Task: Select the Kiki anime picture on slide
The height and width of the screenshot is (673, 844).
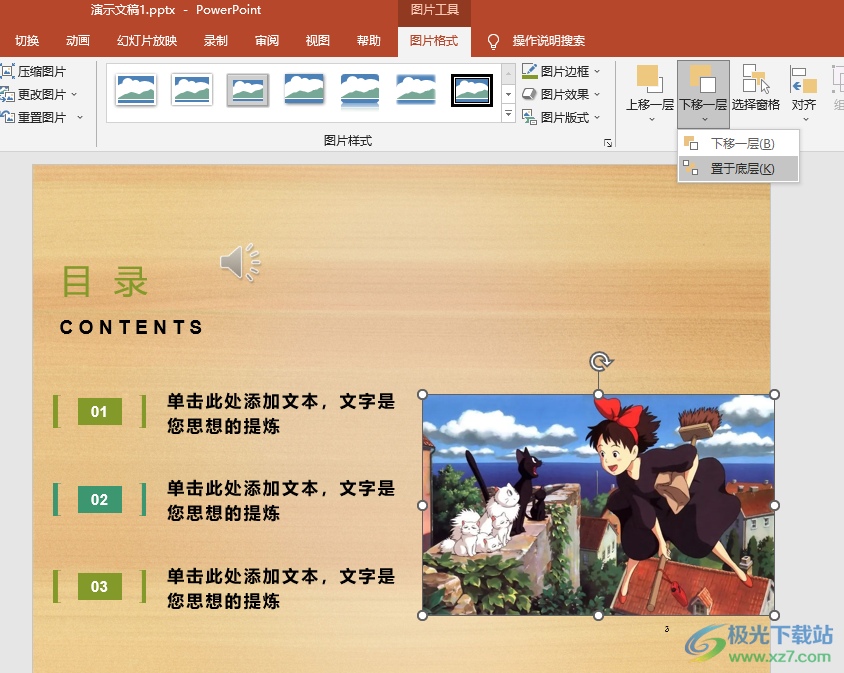Action: (x=598, y=505)
